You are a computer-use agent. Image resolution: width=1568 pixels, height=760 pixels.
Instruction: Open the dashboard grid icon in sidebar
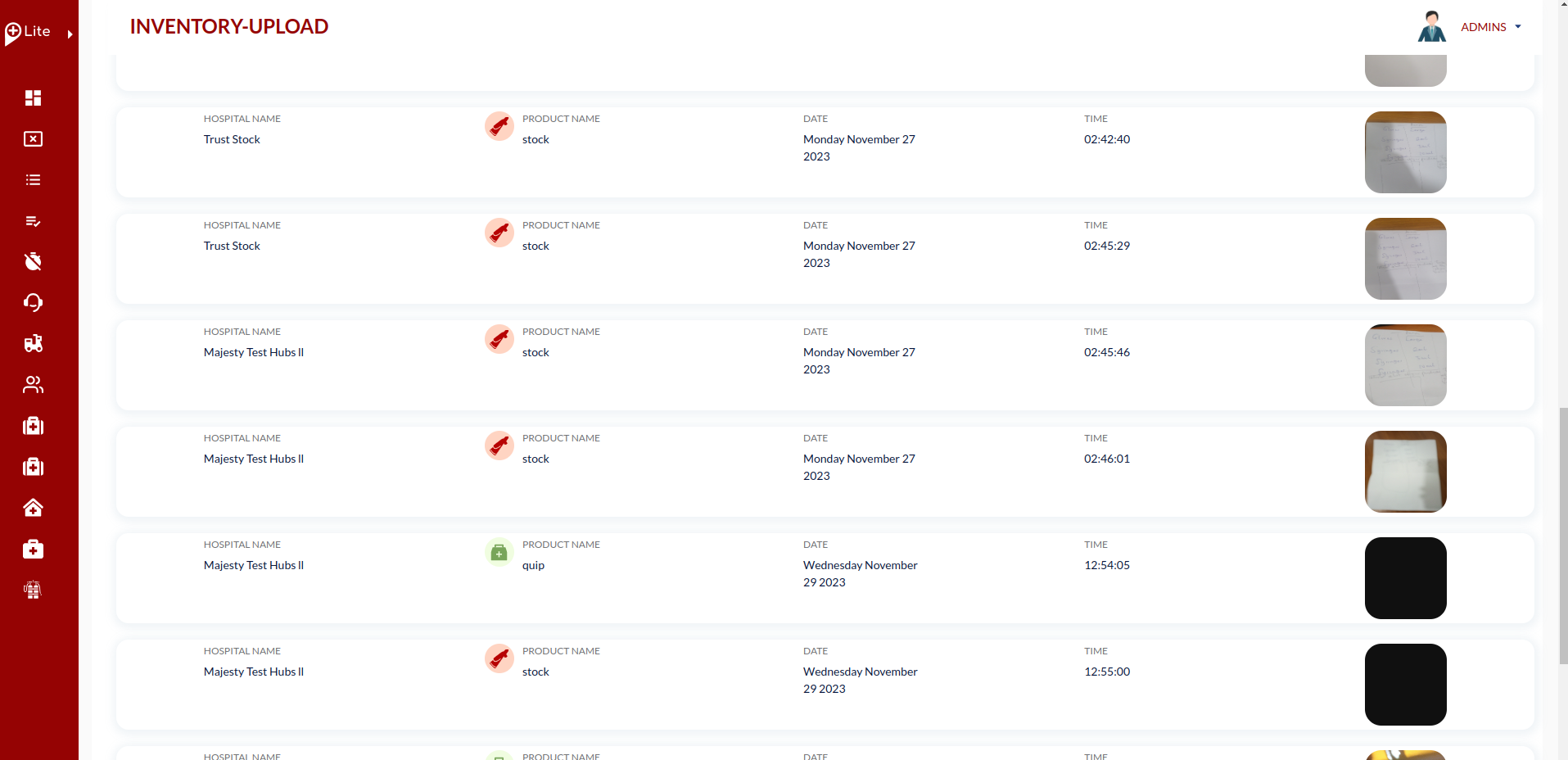[x=33, y=98]
